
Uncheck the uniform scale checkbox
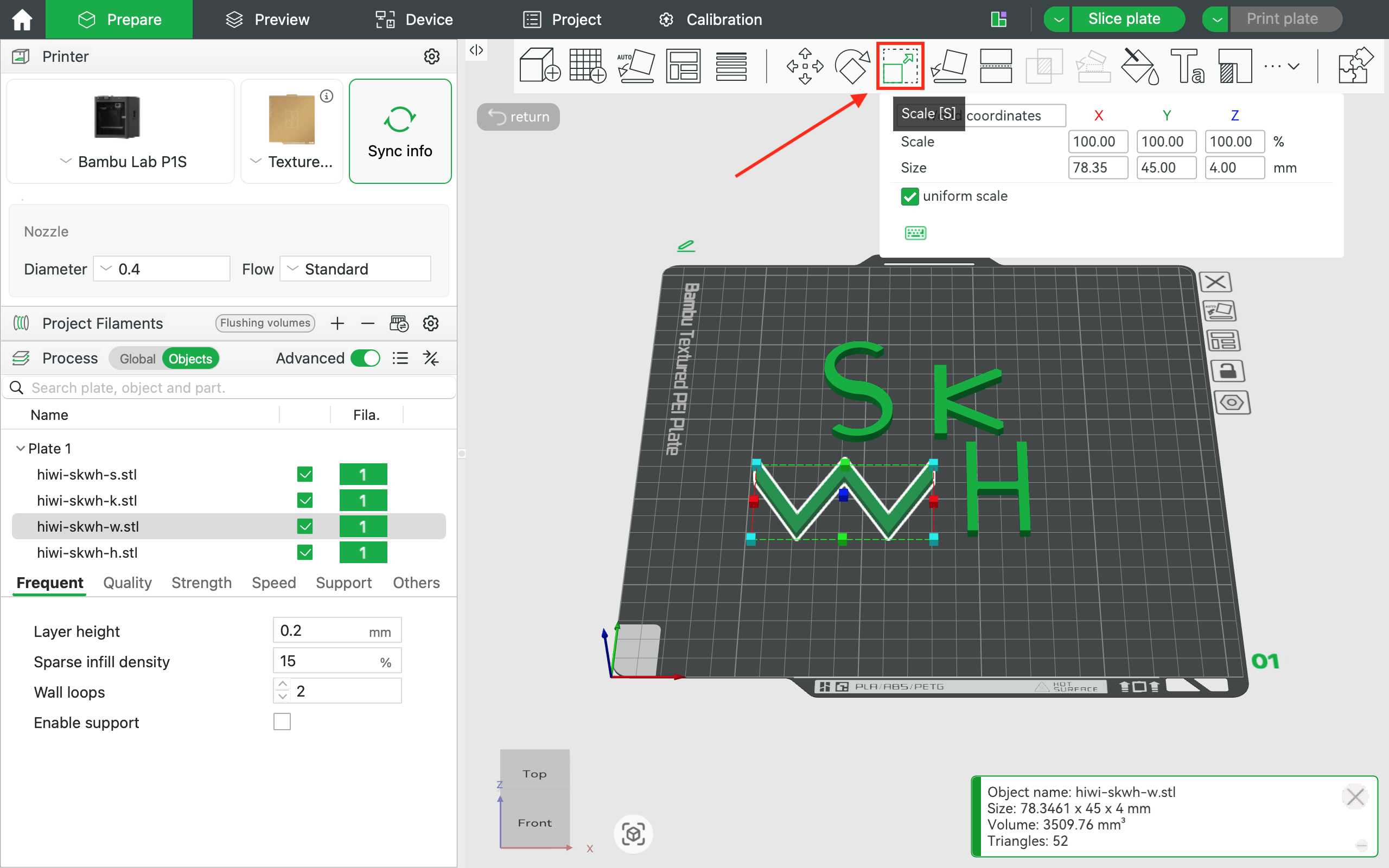[910, 196]
